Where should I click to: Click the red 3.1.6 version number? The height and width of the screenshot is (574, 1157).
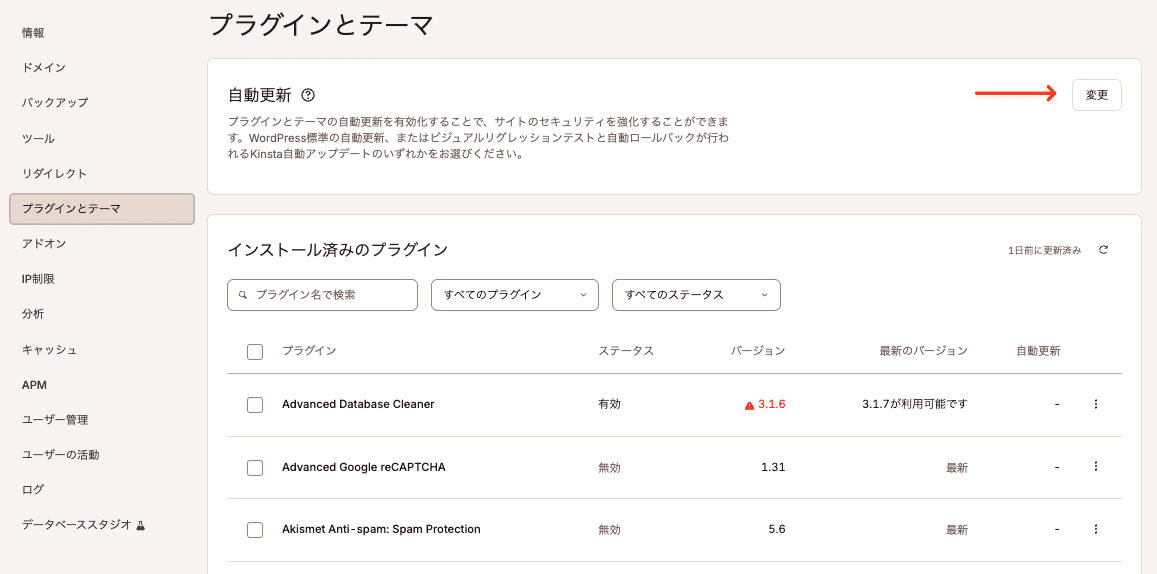coord(772,404)
